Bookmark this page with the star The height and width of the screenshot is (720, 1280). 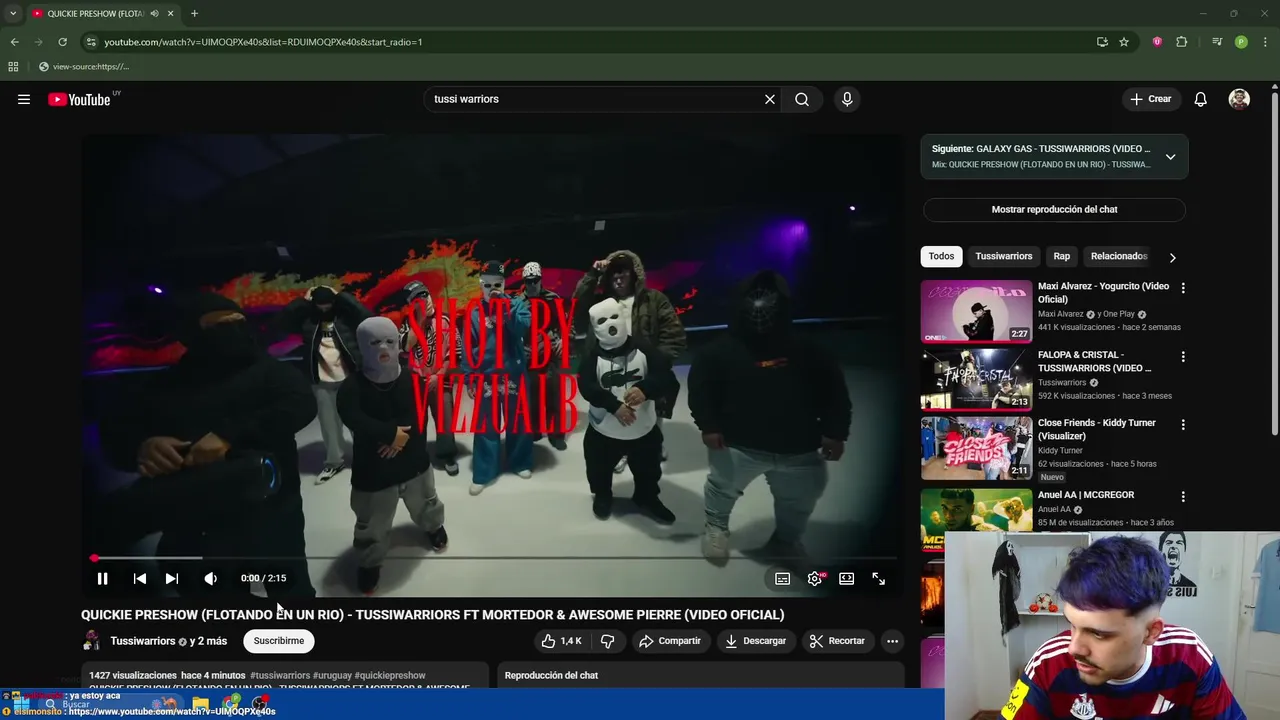[x=1124, y=42]
